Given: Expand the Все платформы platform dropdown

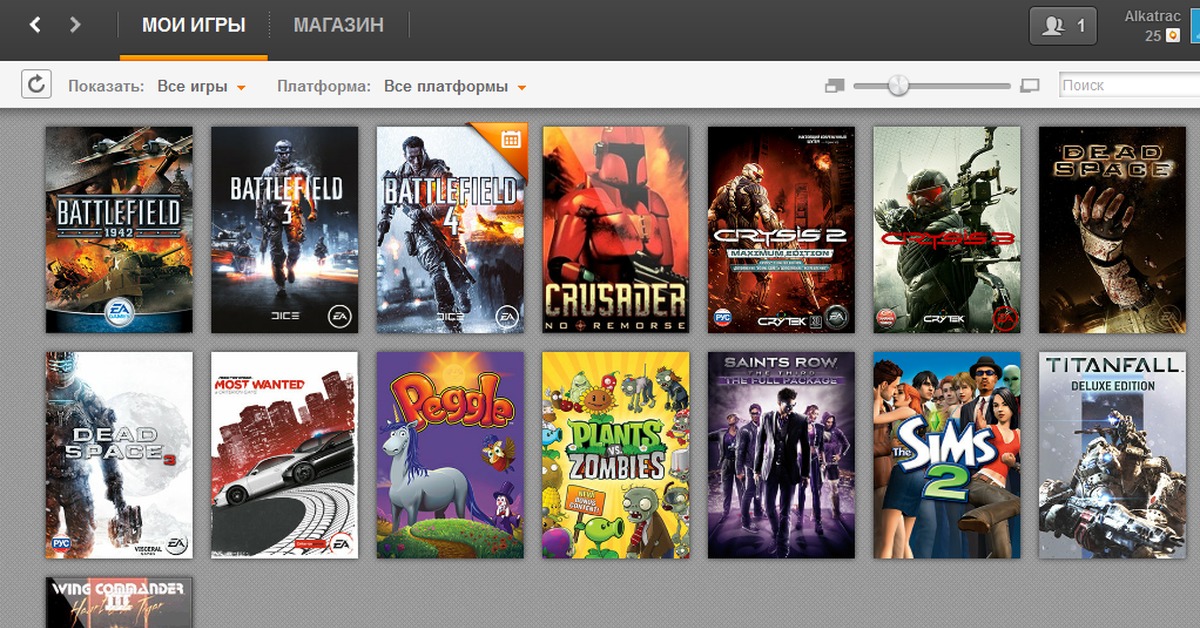Looking at the screenshot, I should (455, 87).
